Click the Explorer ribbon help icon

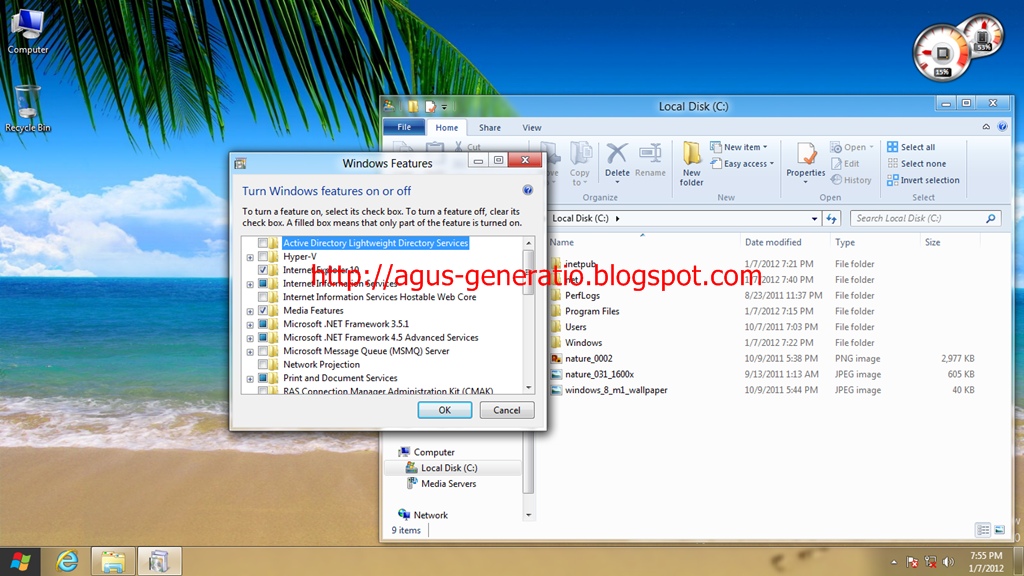(x=1002, y=127)
